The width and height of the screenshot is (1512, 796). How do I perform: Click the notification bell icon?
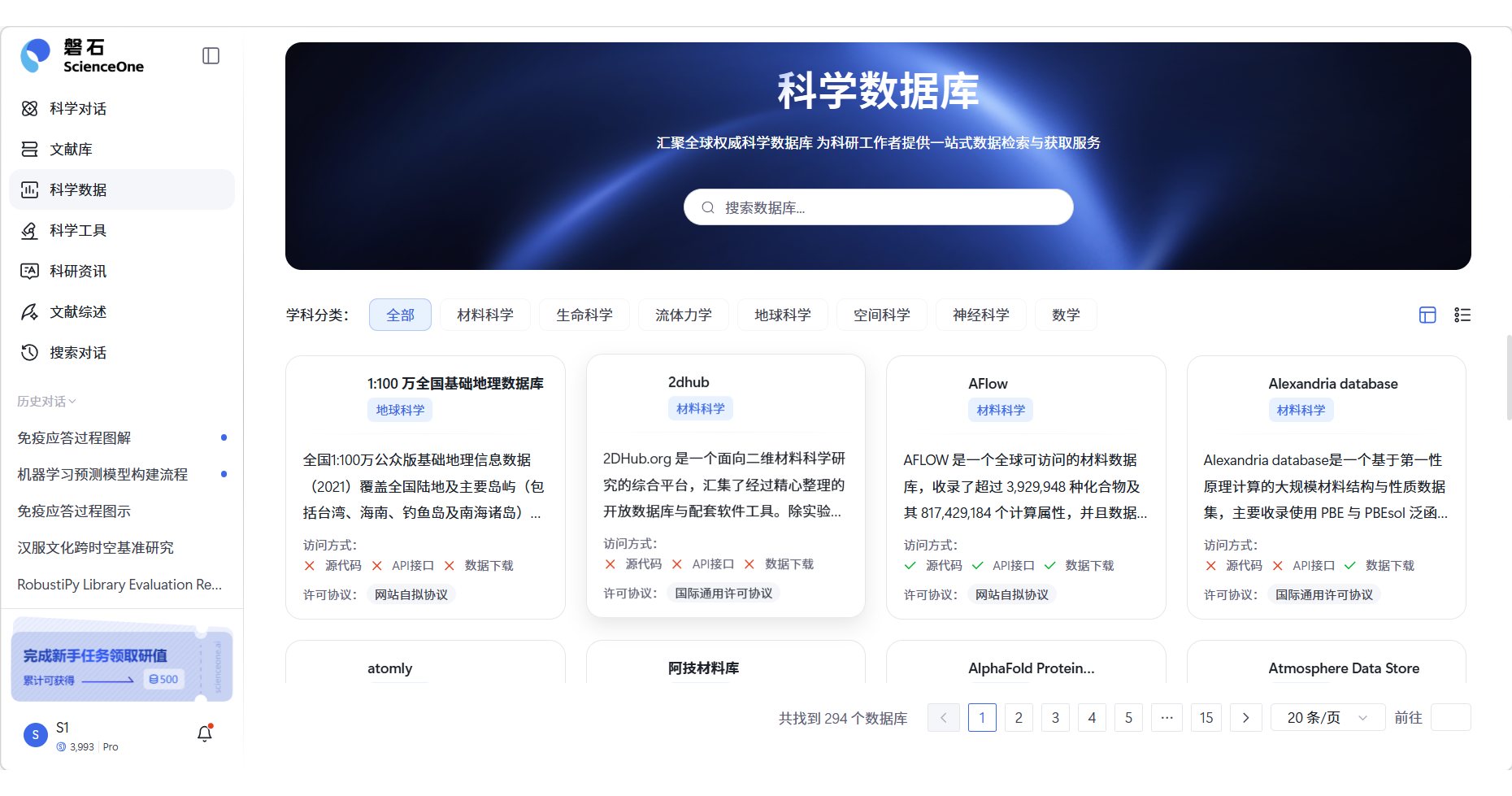pos(205,733)
